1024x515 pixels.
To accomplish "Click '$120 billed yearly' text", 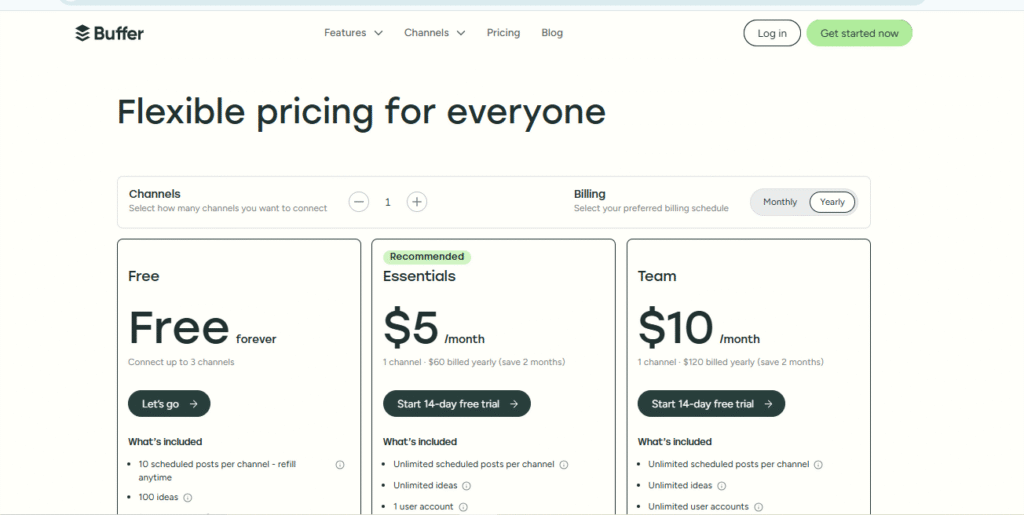I will pyautogui.click(x=718, y=362).
